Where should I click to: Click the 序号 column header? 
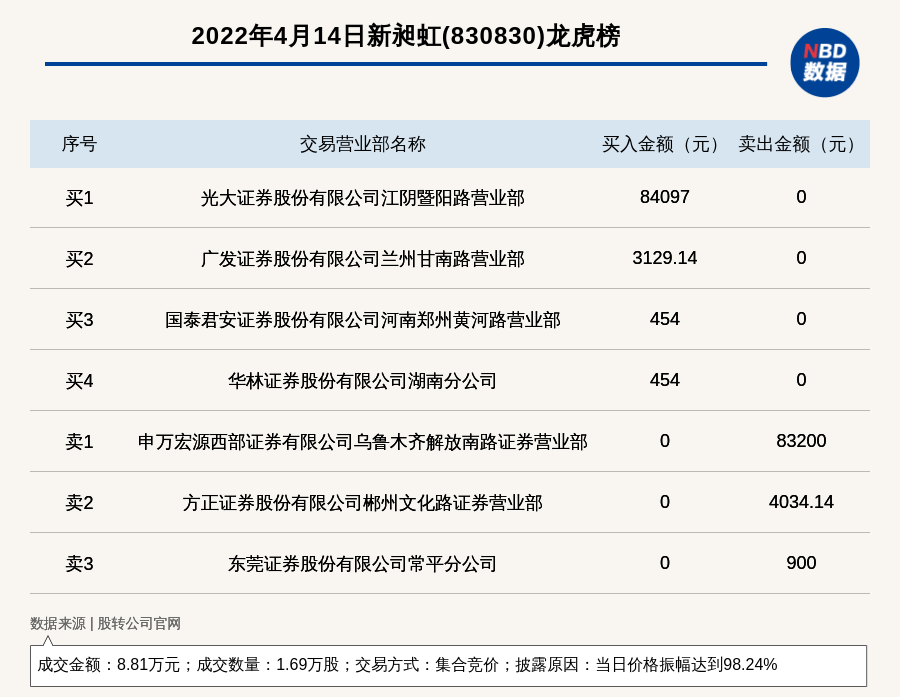[79, 144]
